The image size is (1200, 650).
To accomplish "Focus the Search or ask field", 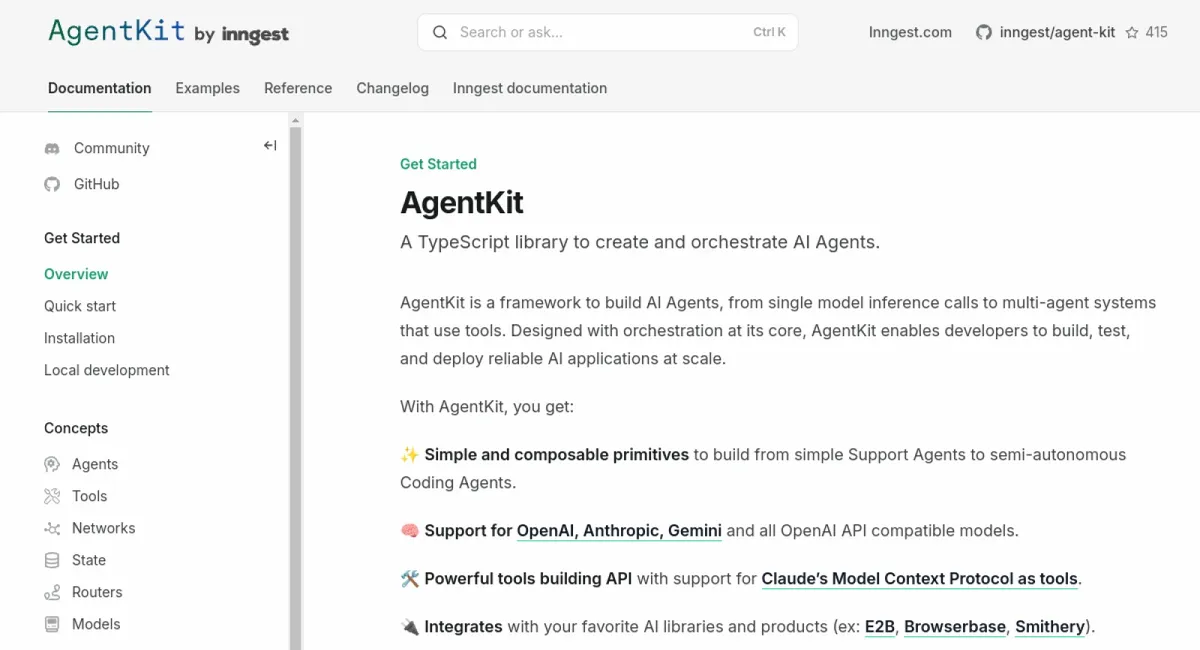I will coord(607,32).
